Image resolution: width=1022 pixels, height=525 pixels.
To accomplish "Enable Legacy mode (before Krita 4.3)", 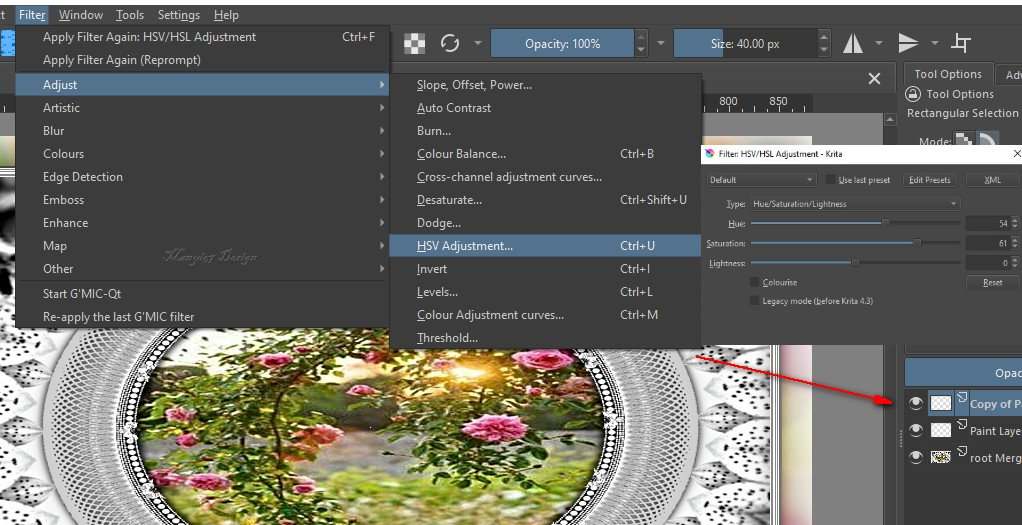I will click(755, 301).
